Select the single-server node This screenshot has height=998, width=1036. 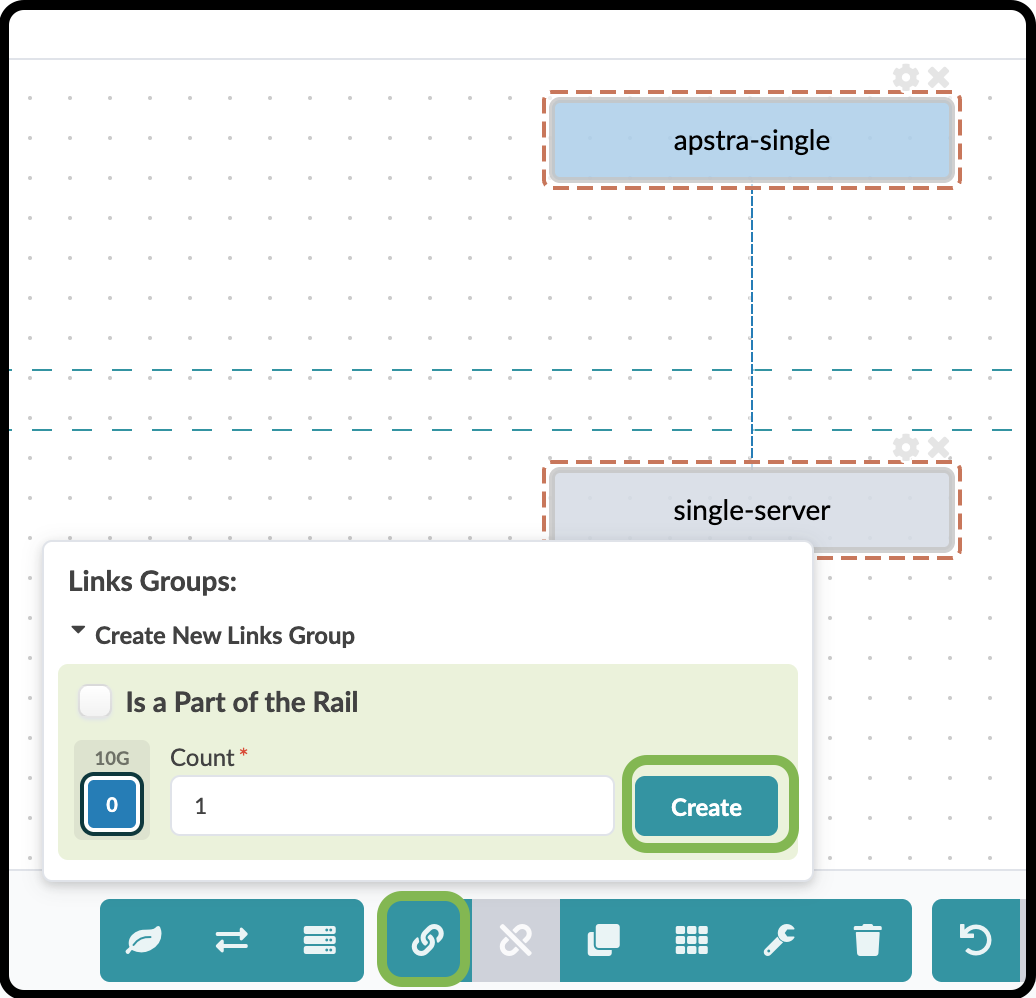click(752, 510)
